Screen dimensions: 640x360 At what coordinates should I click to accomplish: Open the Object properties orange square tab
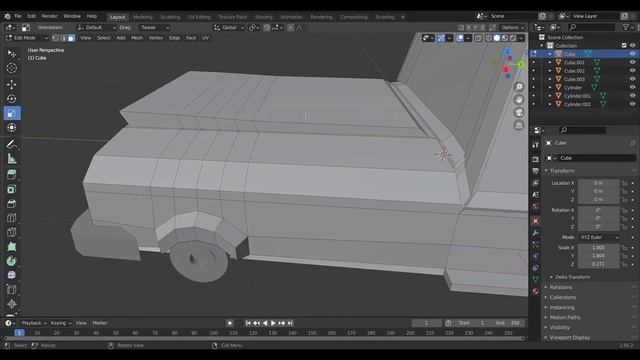pyautogui.click(x=536, y=221)
